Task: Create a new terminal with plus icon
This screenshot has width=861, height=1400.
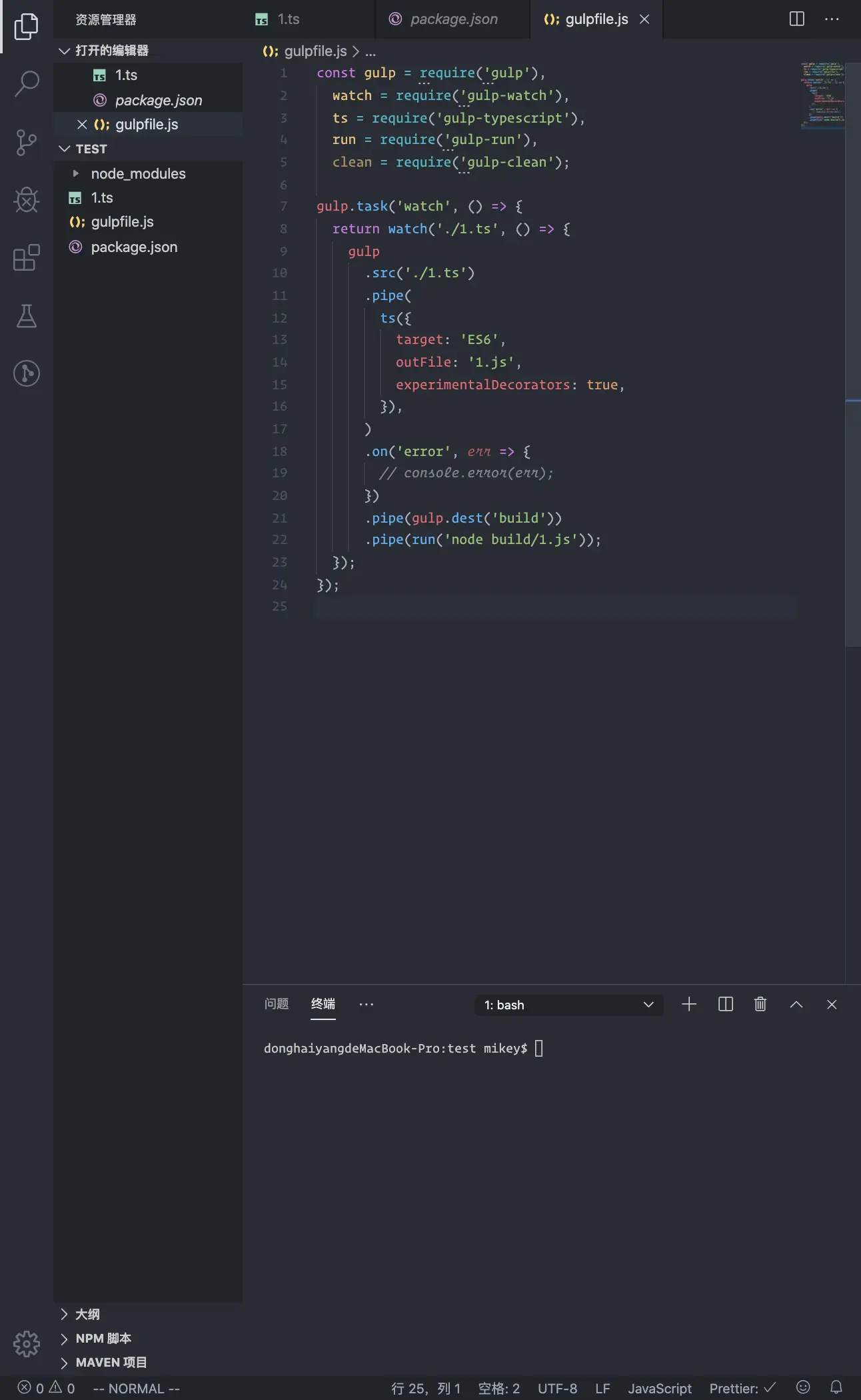Action: [689, 1005]
